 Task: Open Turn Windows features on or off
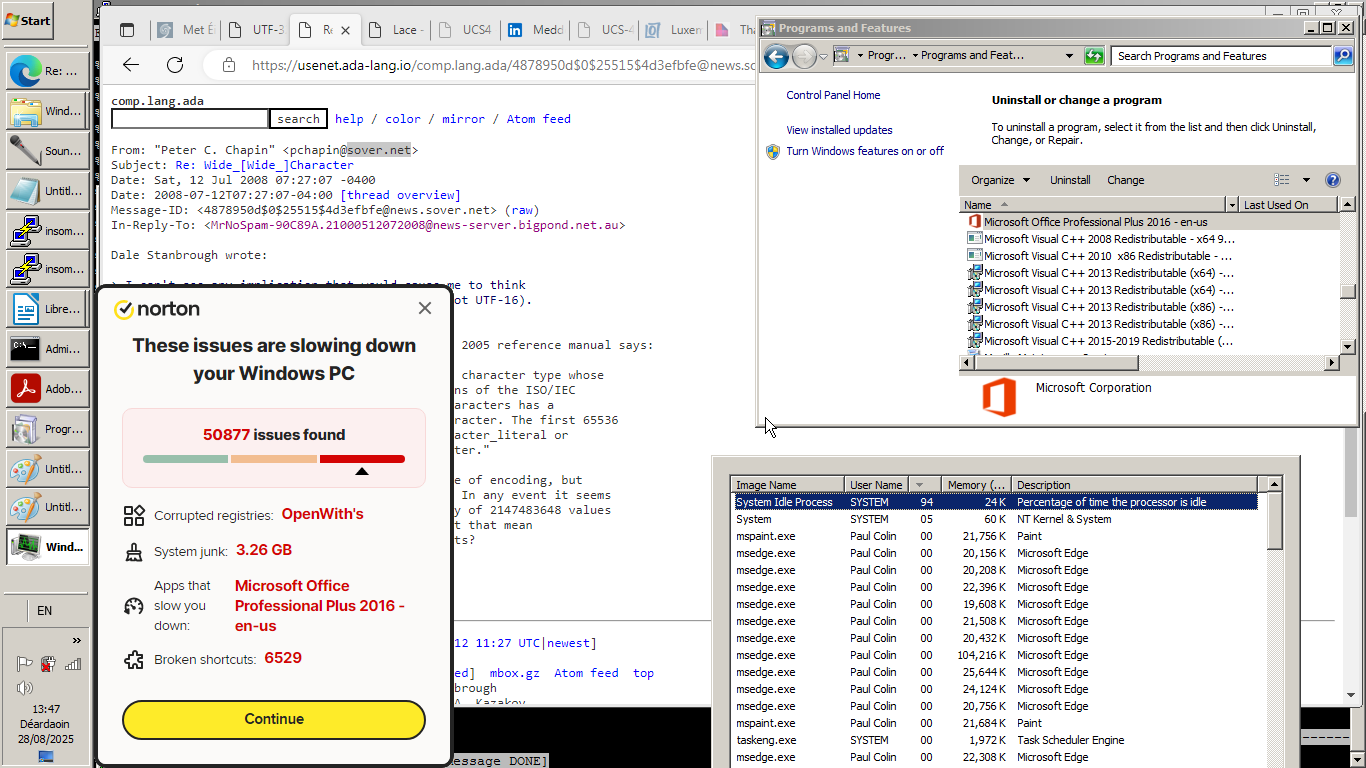tap(865, 151)
